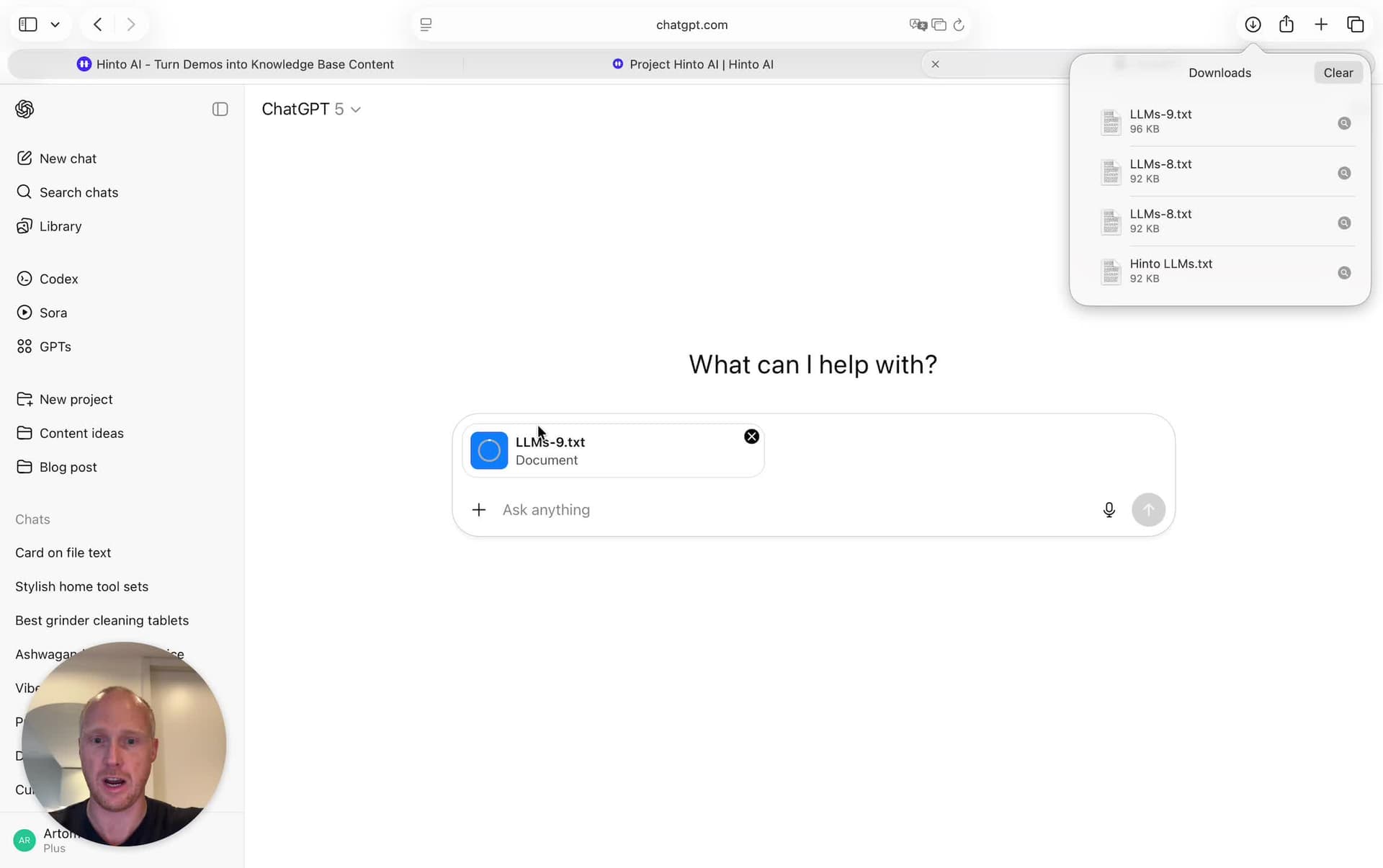
Task: Open Safari tab overview icon
Action: point(1355,24)
